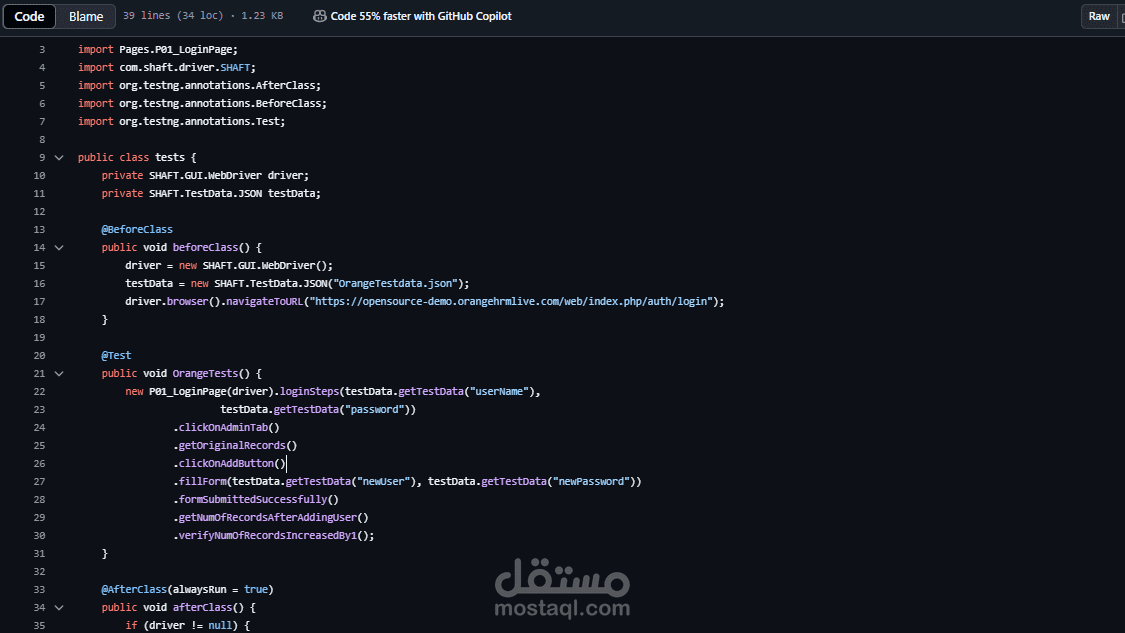Click '@AfterClass(alwaysRun = true)' annotation
The width and height of the screenshot is (1125, 633).
point(187,589)
